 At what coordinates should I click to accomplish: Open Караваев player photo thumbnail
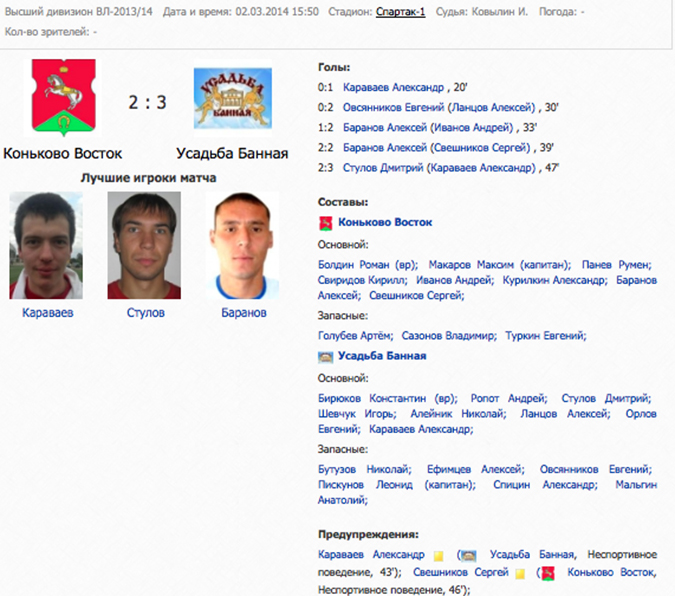46,245
